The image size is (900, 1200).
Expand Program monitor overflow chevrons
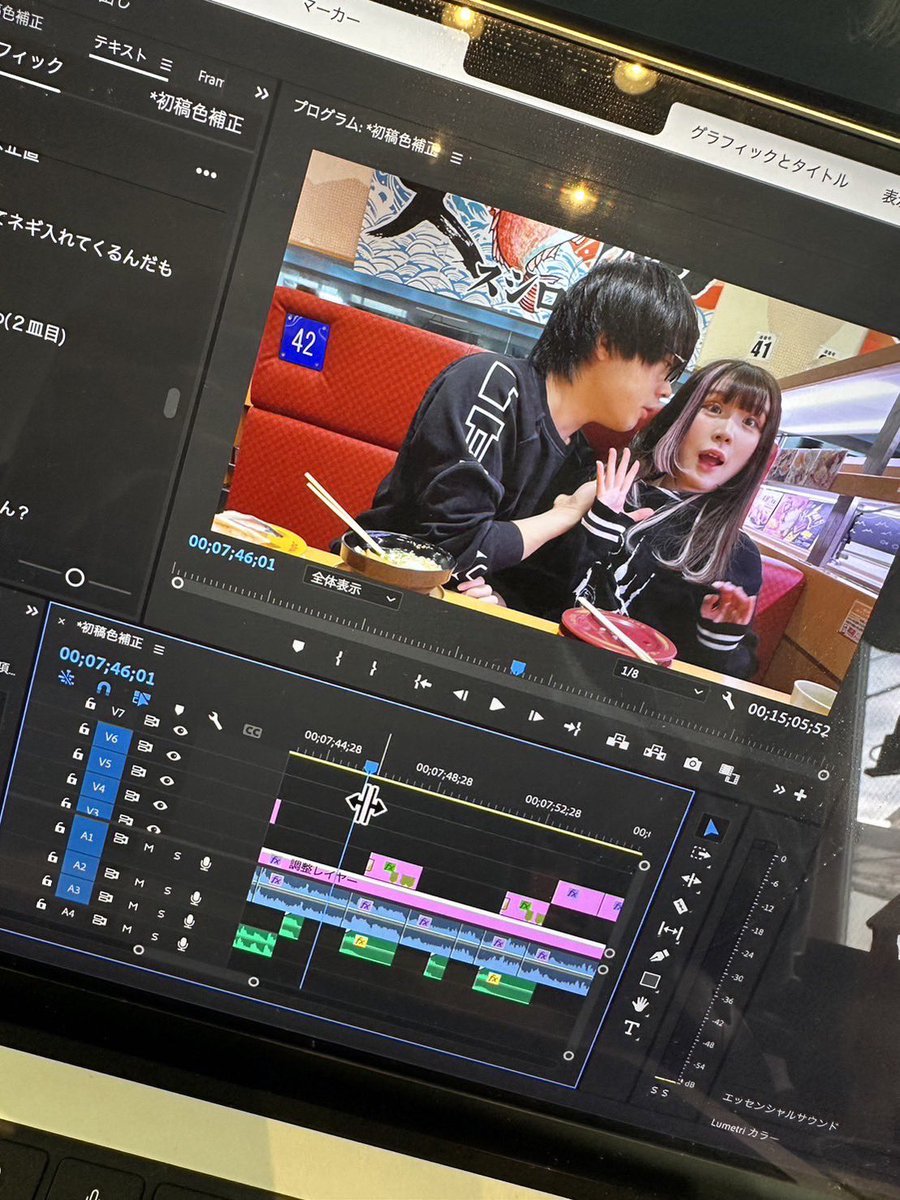(x=780, y=789)
